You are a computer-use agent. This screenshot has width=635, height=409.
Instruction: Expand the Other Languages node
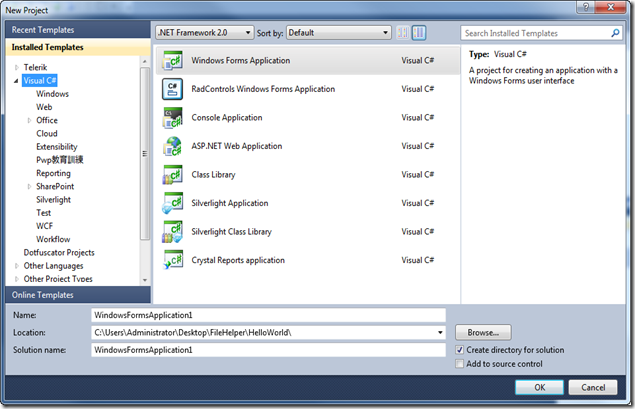tap(17, 266)
